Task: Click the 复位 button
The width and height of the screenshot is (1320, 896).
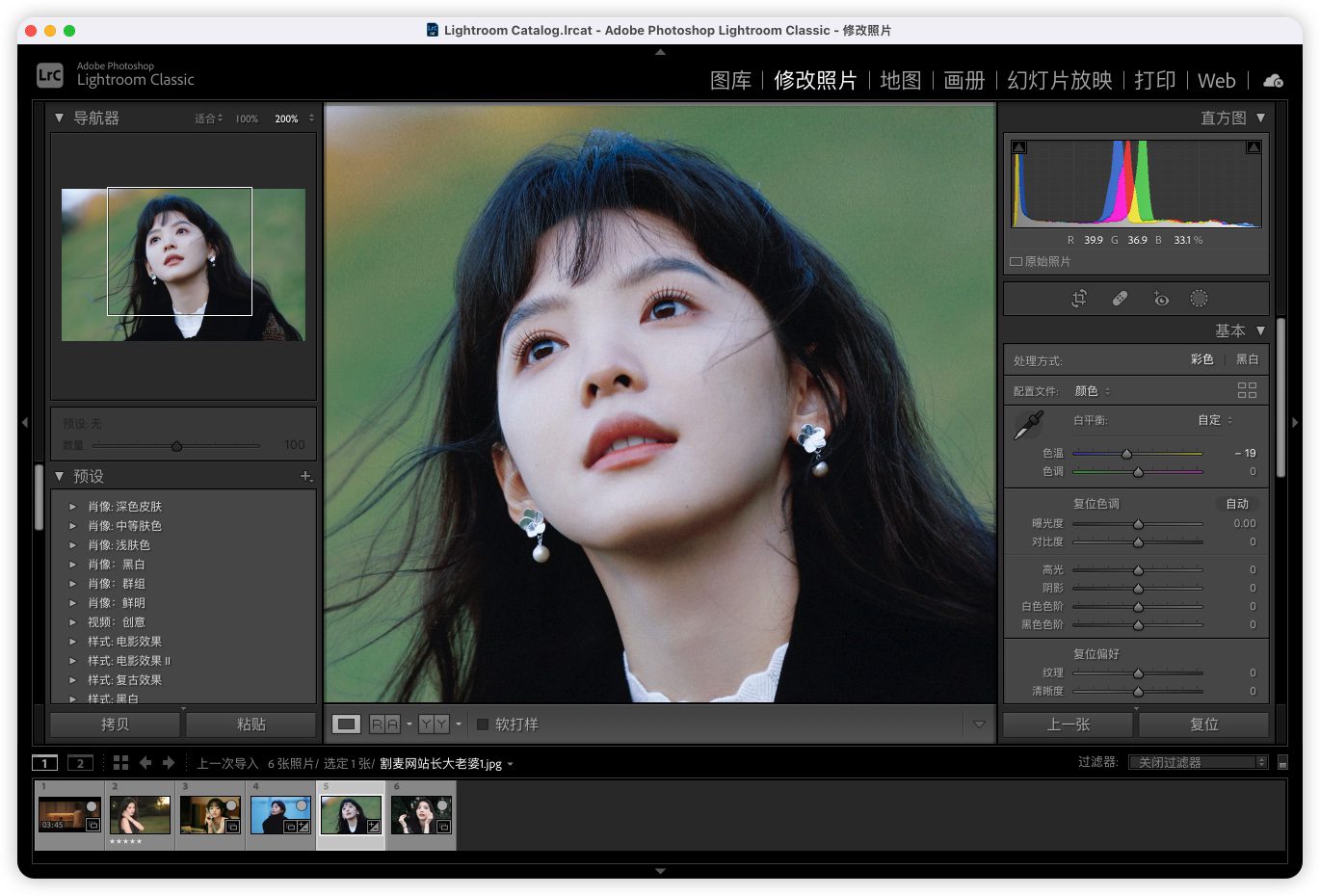Action: [1203, 725]
